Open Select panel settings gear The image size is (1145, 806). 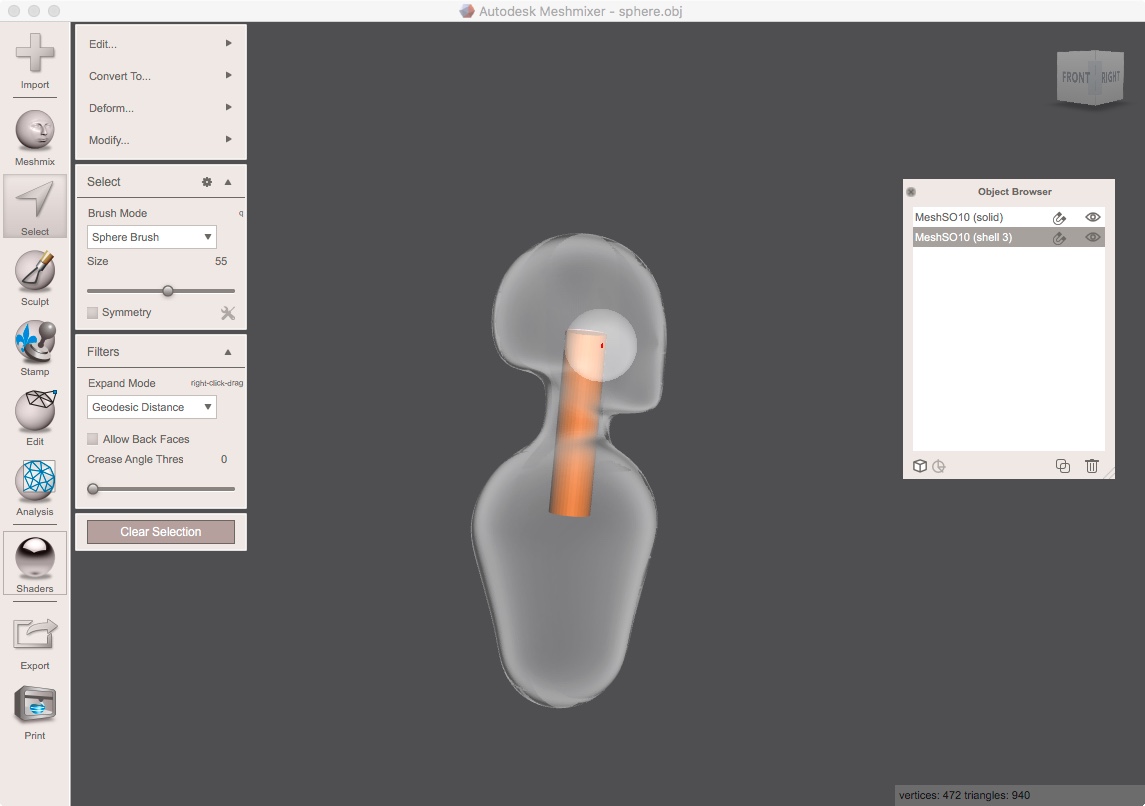coord(207,182)
